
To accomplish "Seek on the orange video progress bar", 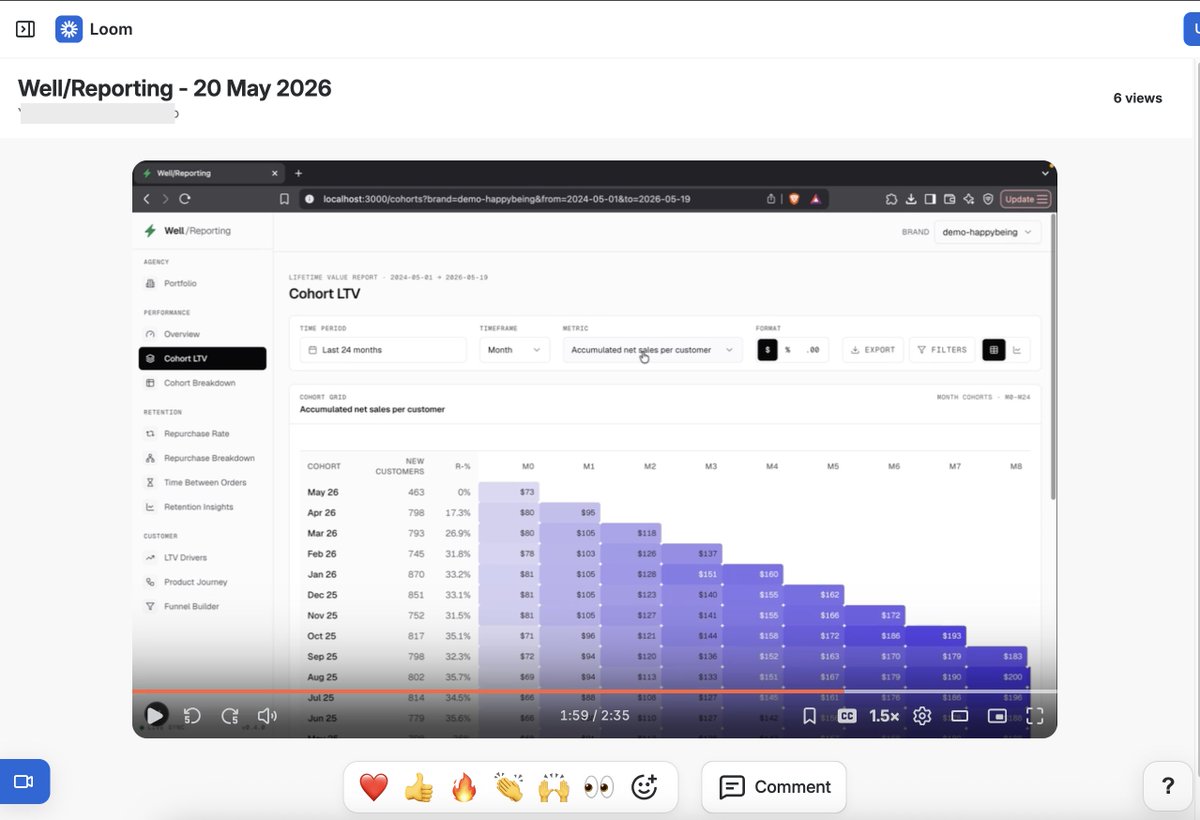I will [x=594, y=691].
